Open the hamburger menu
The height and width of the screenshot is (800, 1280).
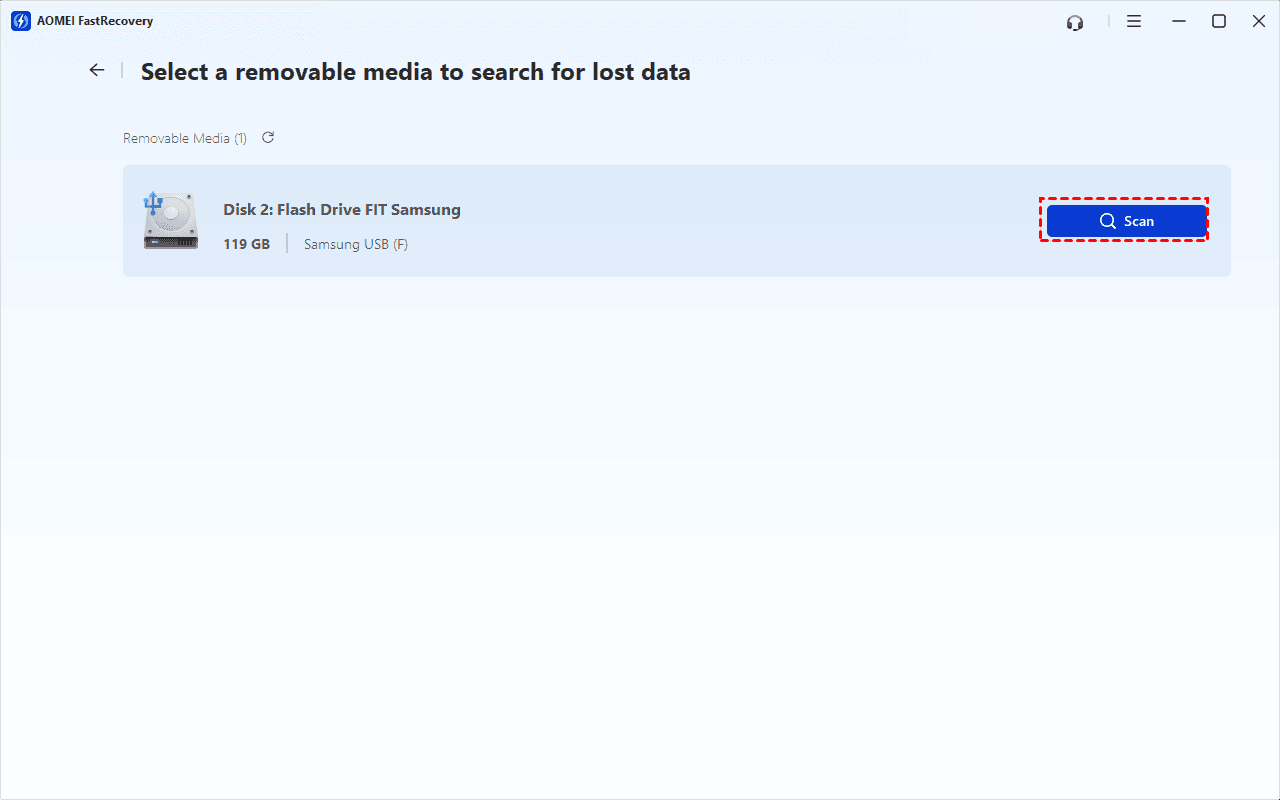pos(1134,21)
